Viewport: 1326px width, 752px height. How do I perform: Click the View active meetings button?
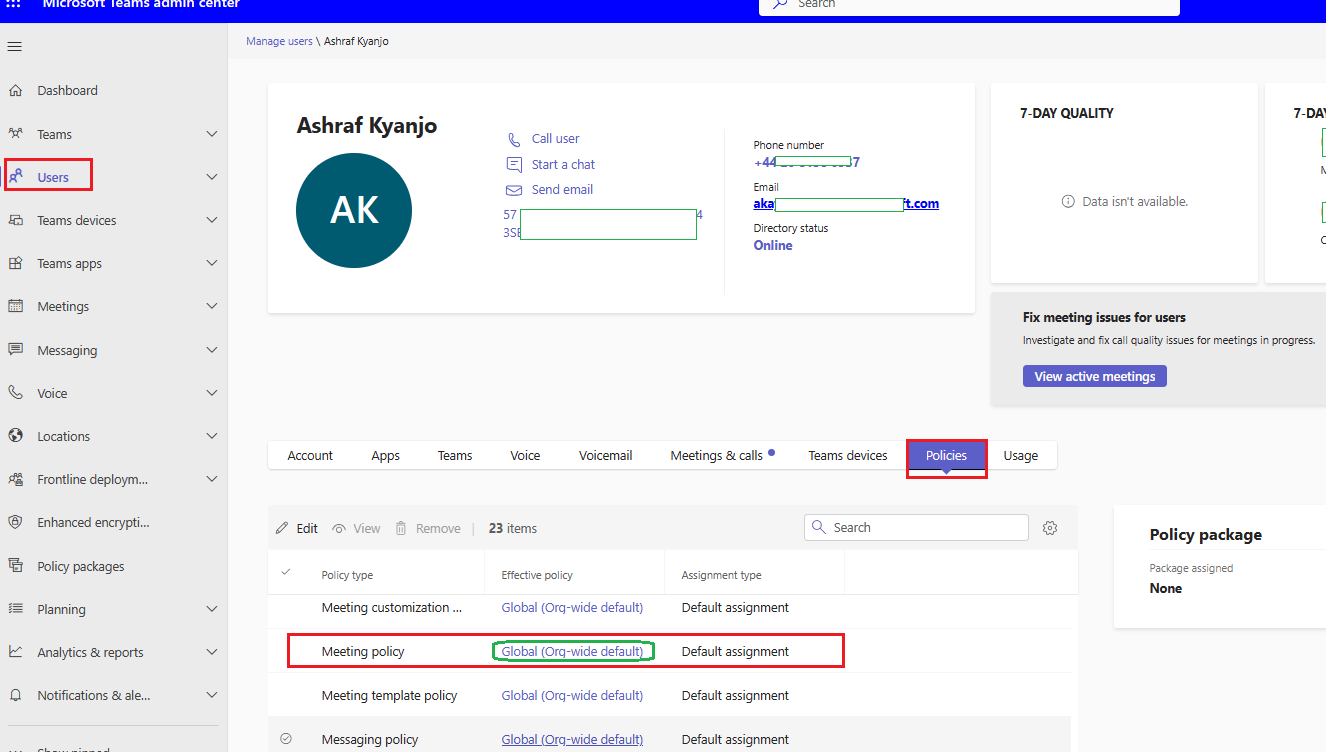tap(1094, 375)
